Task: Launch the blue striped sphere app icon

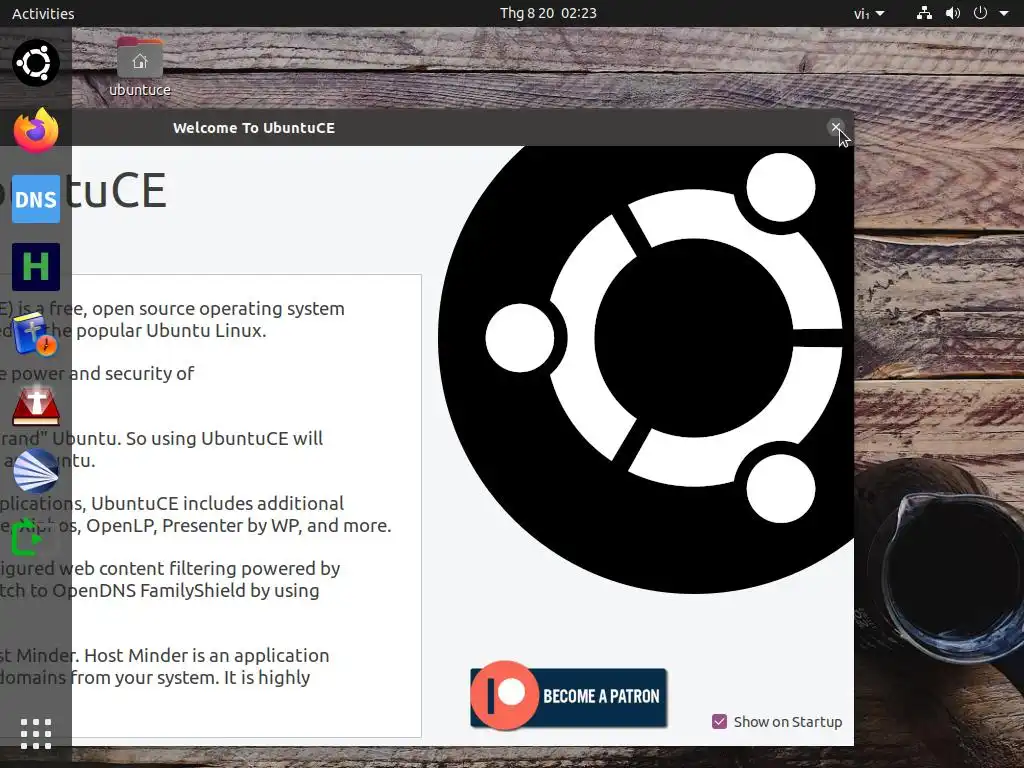Action: pos(36,470)
